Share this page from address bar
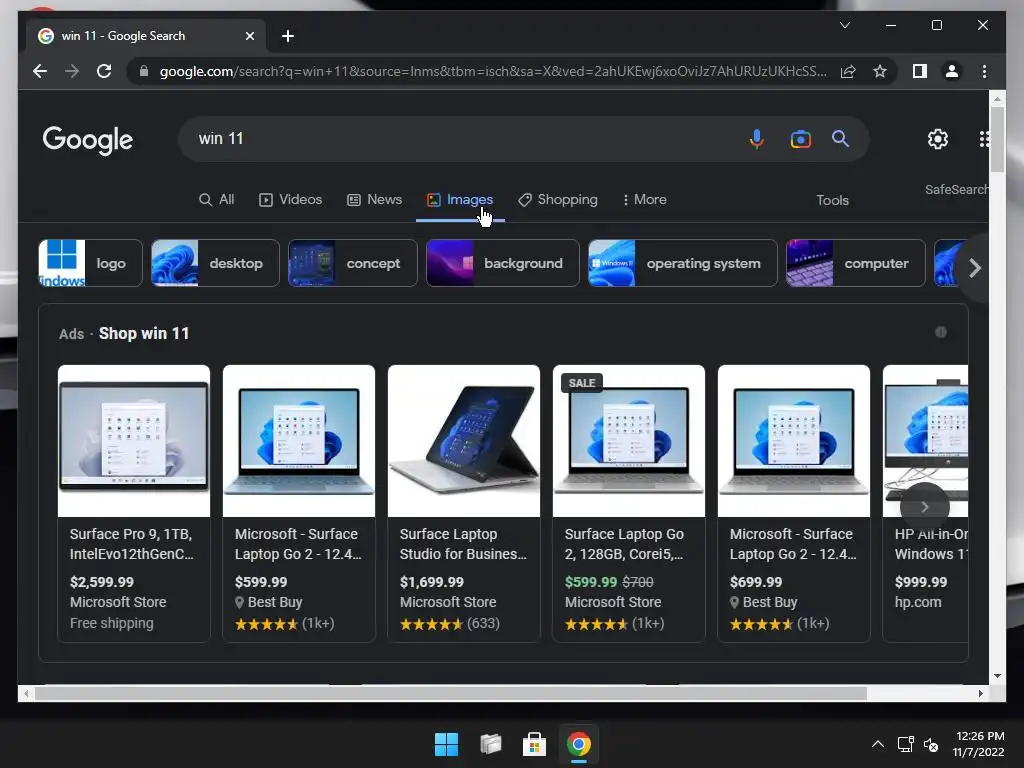This screenshot has width=1024, height=768. point(848,71)
